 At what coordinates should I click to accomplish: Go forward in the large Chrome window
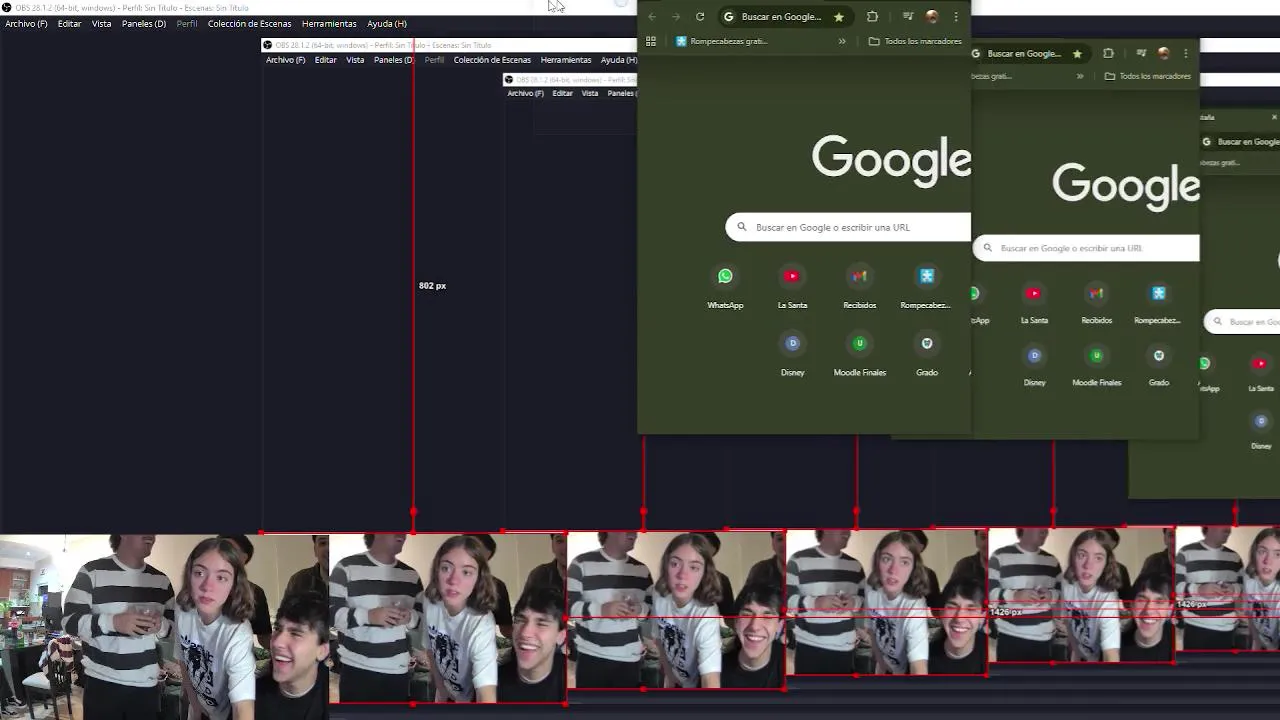pyautogui.click(x=676, y=16)
